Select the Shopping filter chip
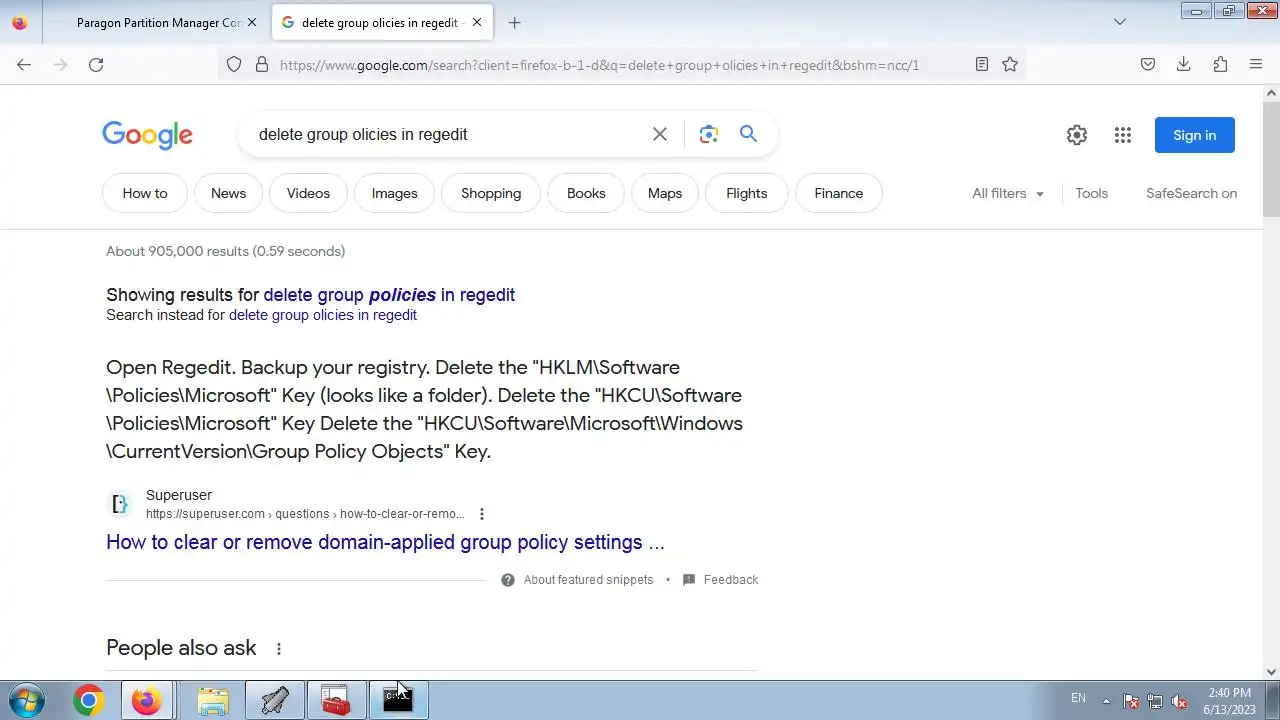1280x720 pixels. pos(491,193)
